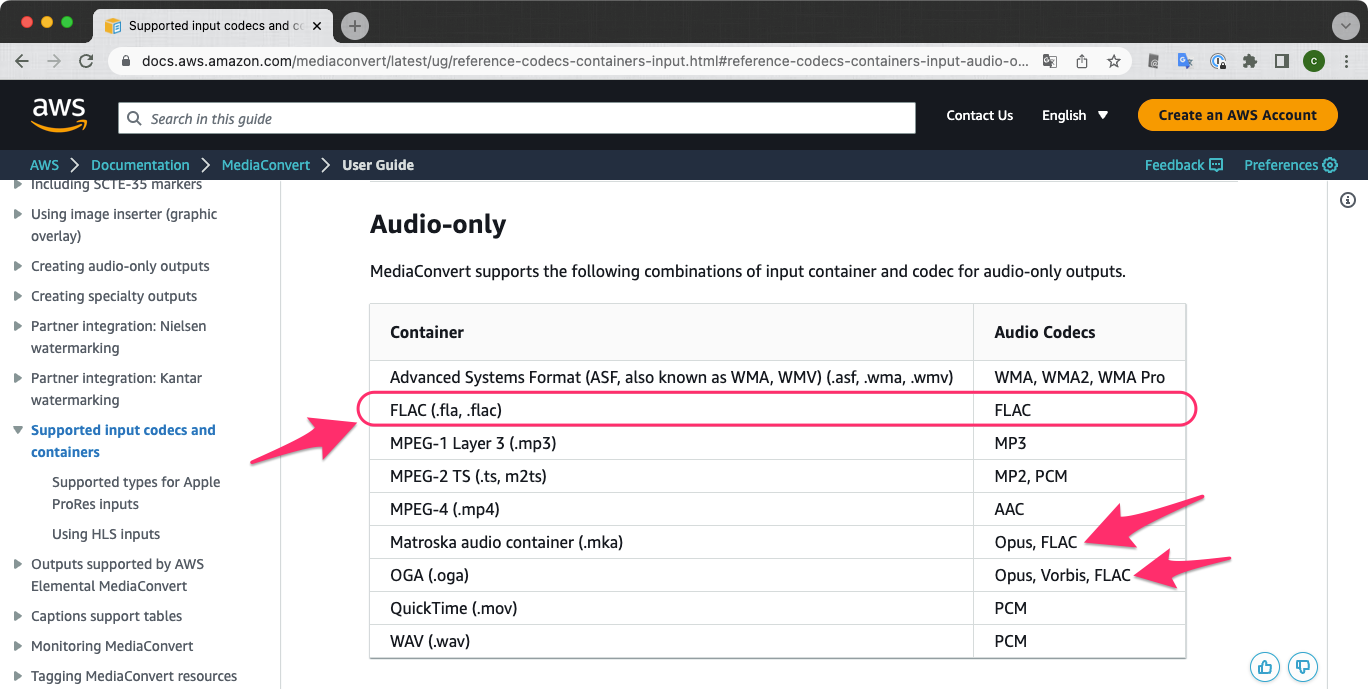Open Using image inserter (graphic overlay) page
The width and height of the screenshot is (1368, 689).
click(x=124, y=225)
